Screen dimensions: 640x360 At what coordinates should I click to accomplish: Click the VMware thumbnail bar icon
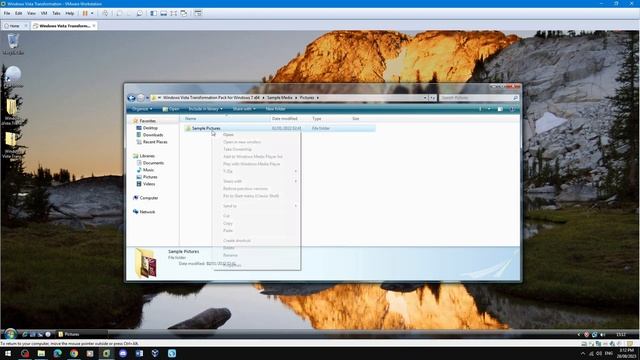pyautogui.click(x=163, y=13)
